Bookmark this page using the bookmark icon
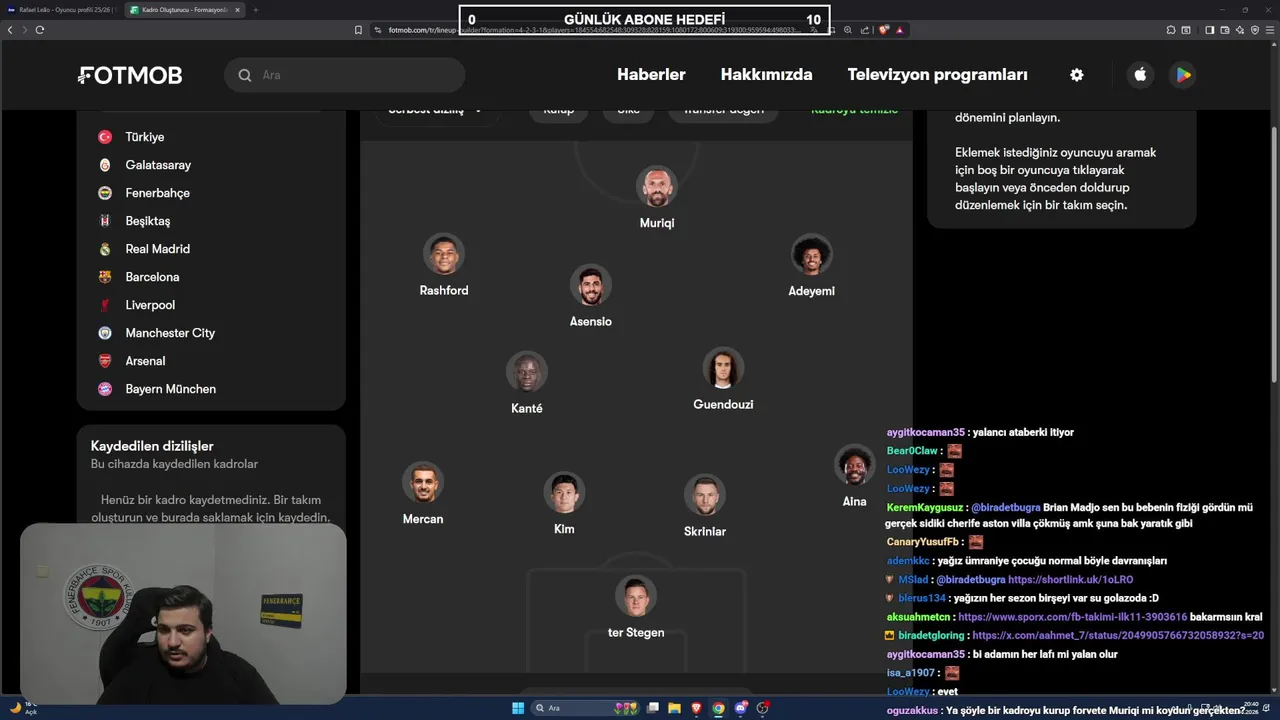The height and width of the screenshot is (720, 1280). pos(358,30)
